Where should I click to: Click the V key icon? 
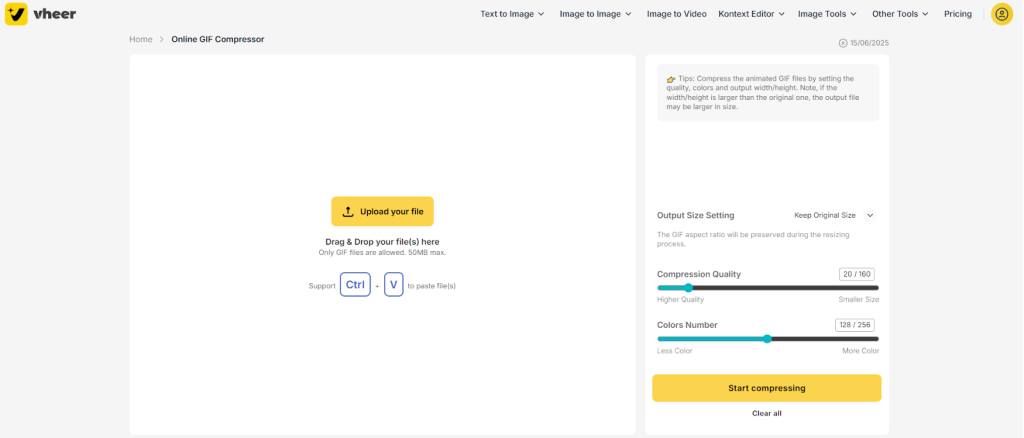[x=394, y=285]
